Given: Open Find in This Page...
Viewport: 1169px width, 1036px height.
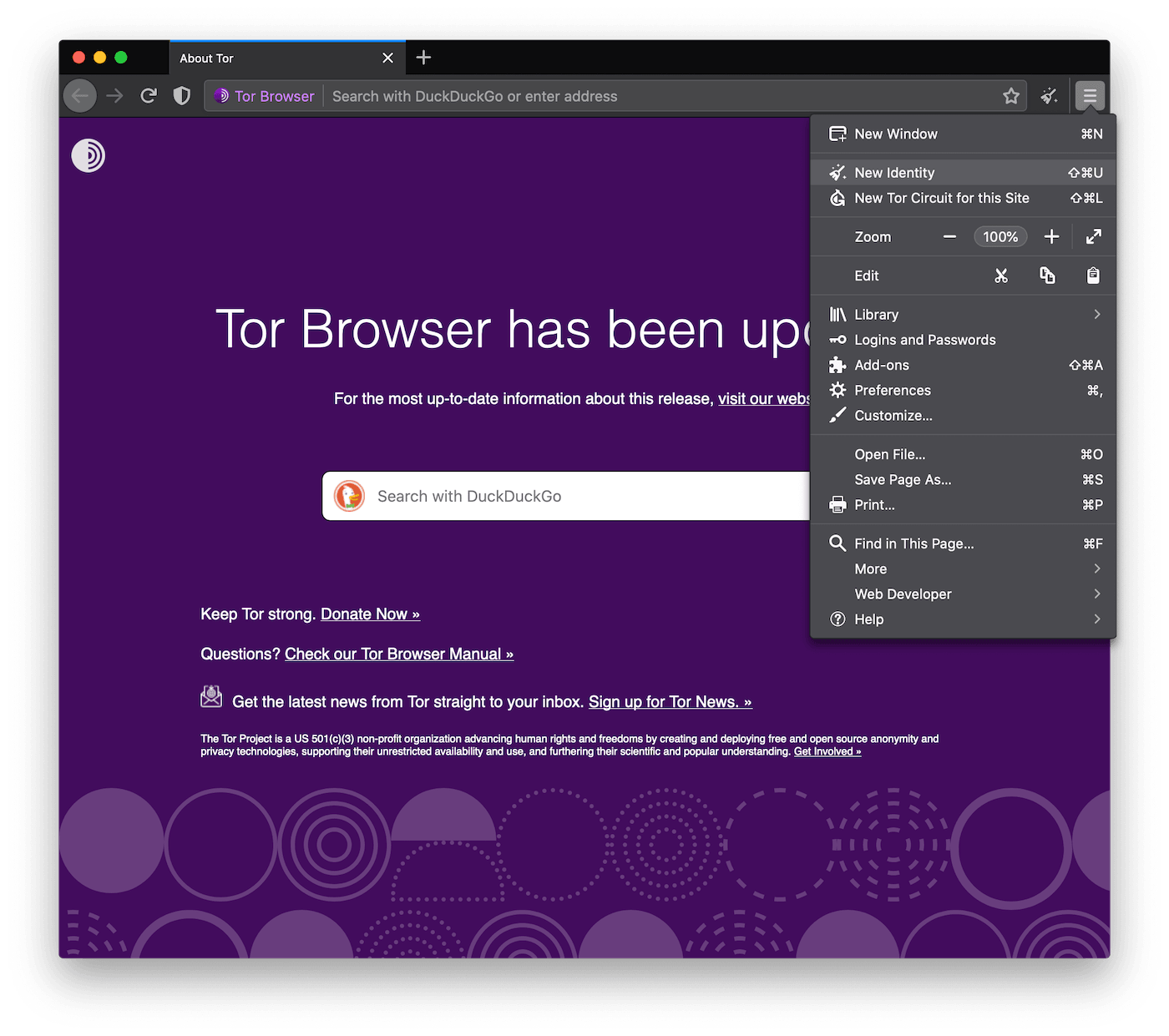Looking at the screenshot, I should 964,543.
